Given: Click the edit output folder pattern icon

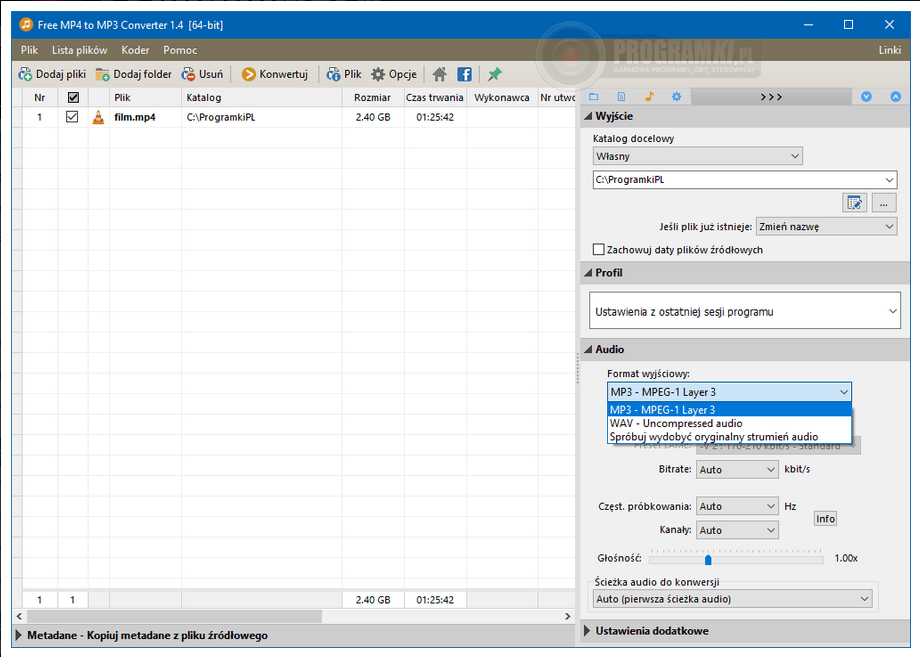Looking at the screenshot, I should tap(854, 204).
